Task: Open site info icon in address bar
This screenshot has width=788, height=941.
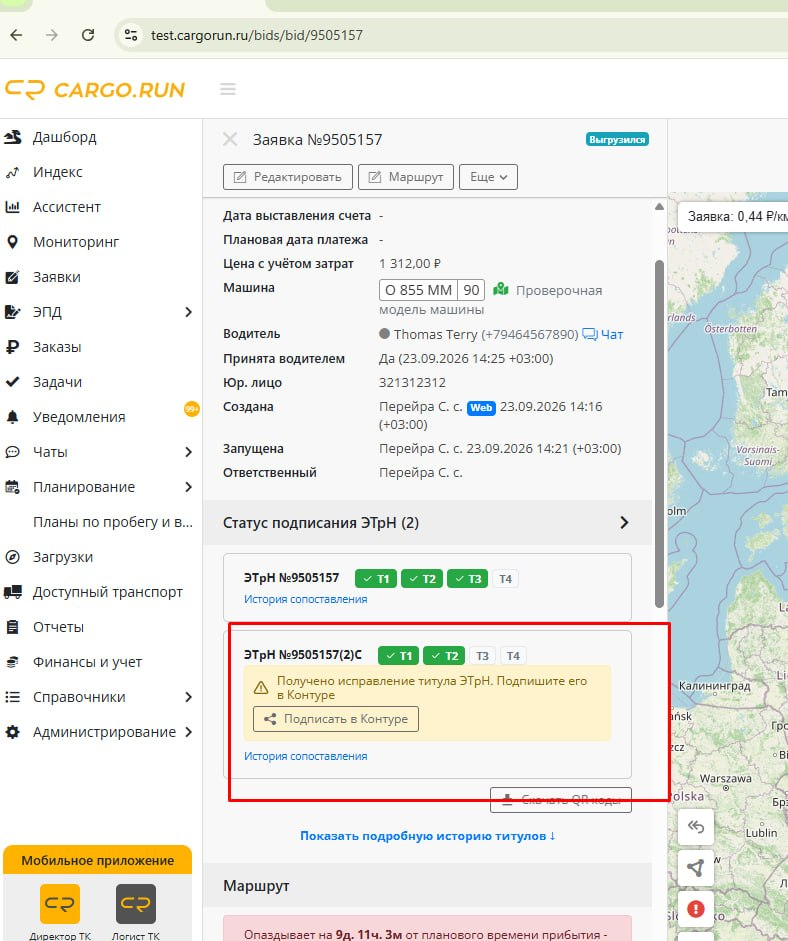Action: pyautogui.click(x=131, y=35)
